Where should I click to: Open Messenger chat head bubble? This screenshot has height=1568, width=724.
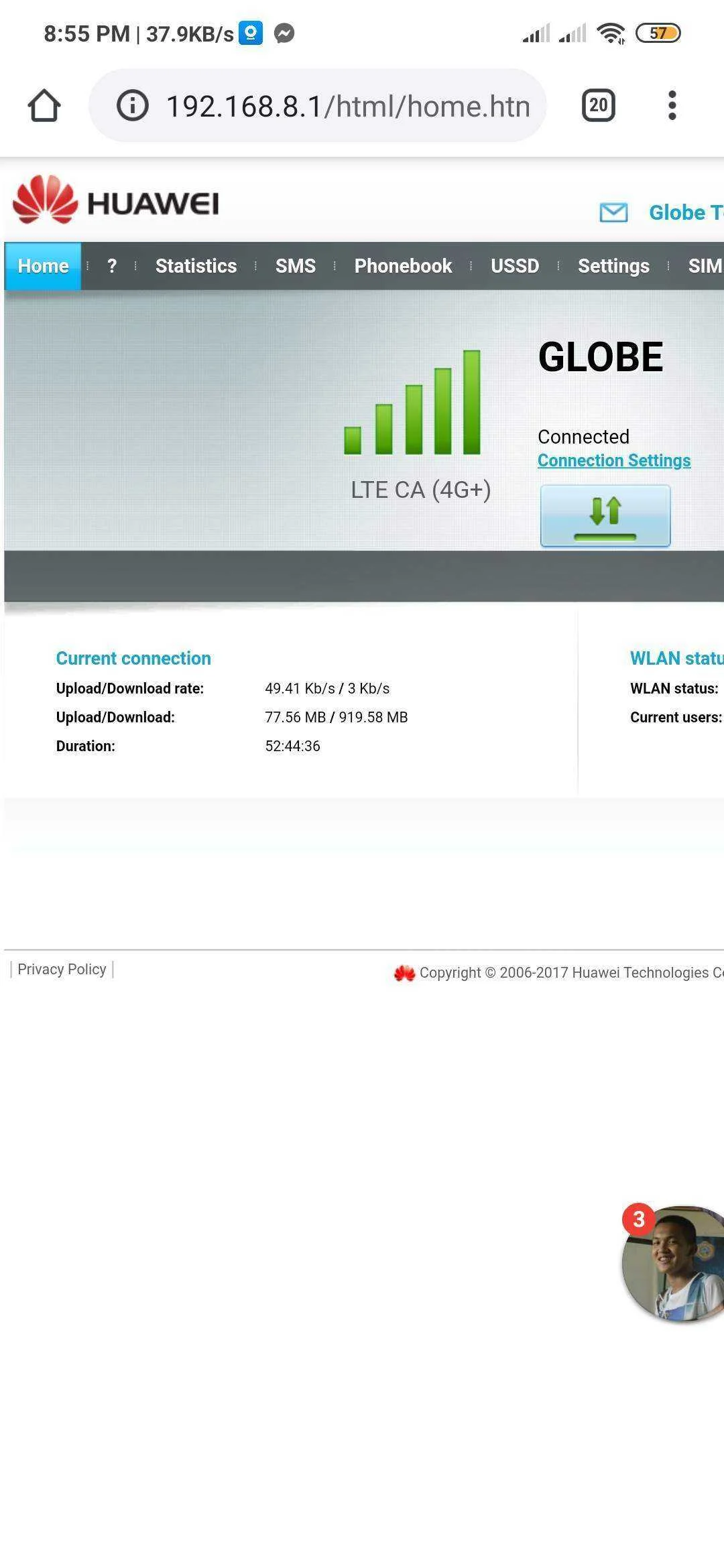[674, 1264]
